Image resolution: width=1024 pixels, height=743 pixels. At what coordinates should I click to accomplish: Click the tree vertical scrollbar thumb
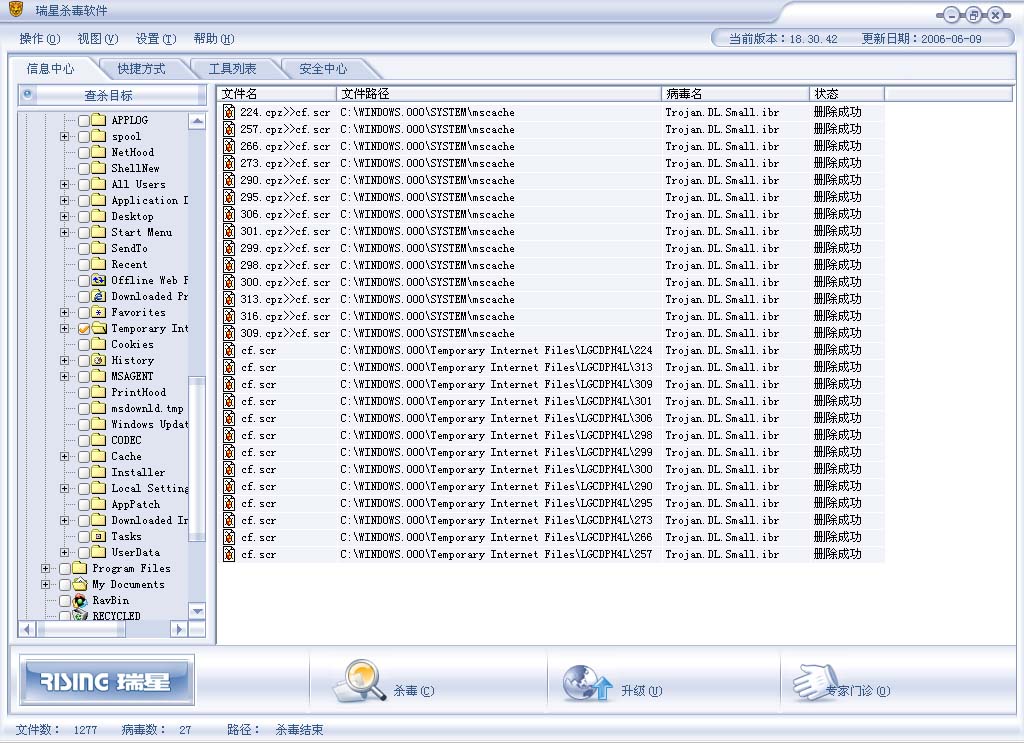coord(197,459)
